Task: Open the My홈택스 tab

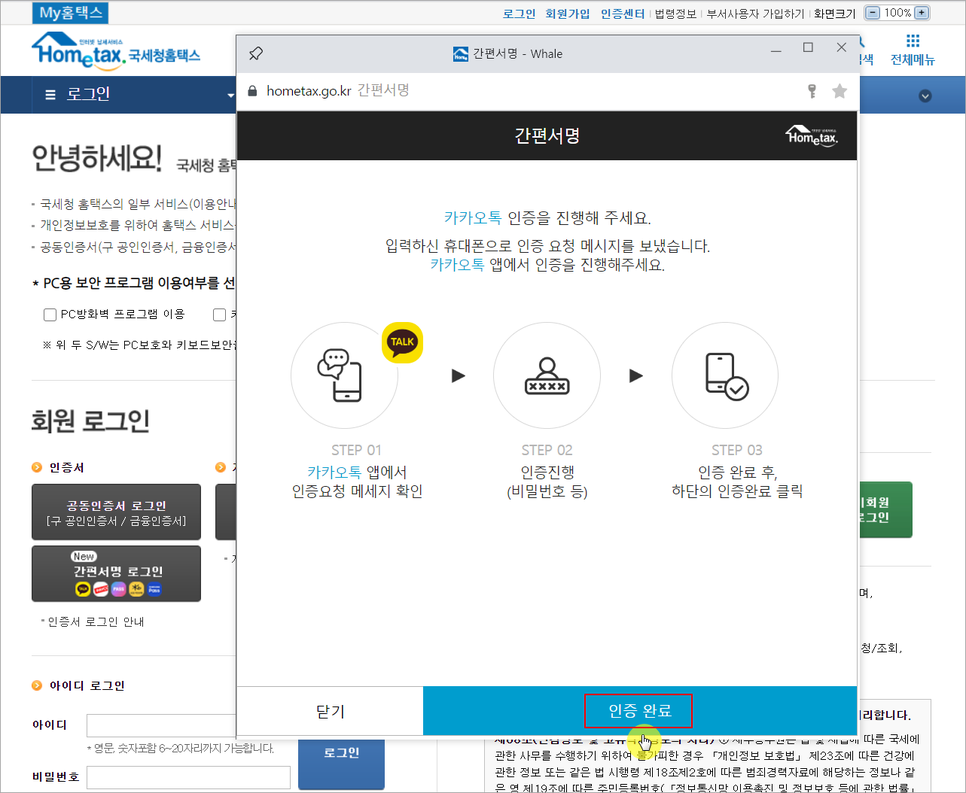Action: coord(70,13)
